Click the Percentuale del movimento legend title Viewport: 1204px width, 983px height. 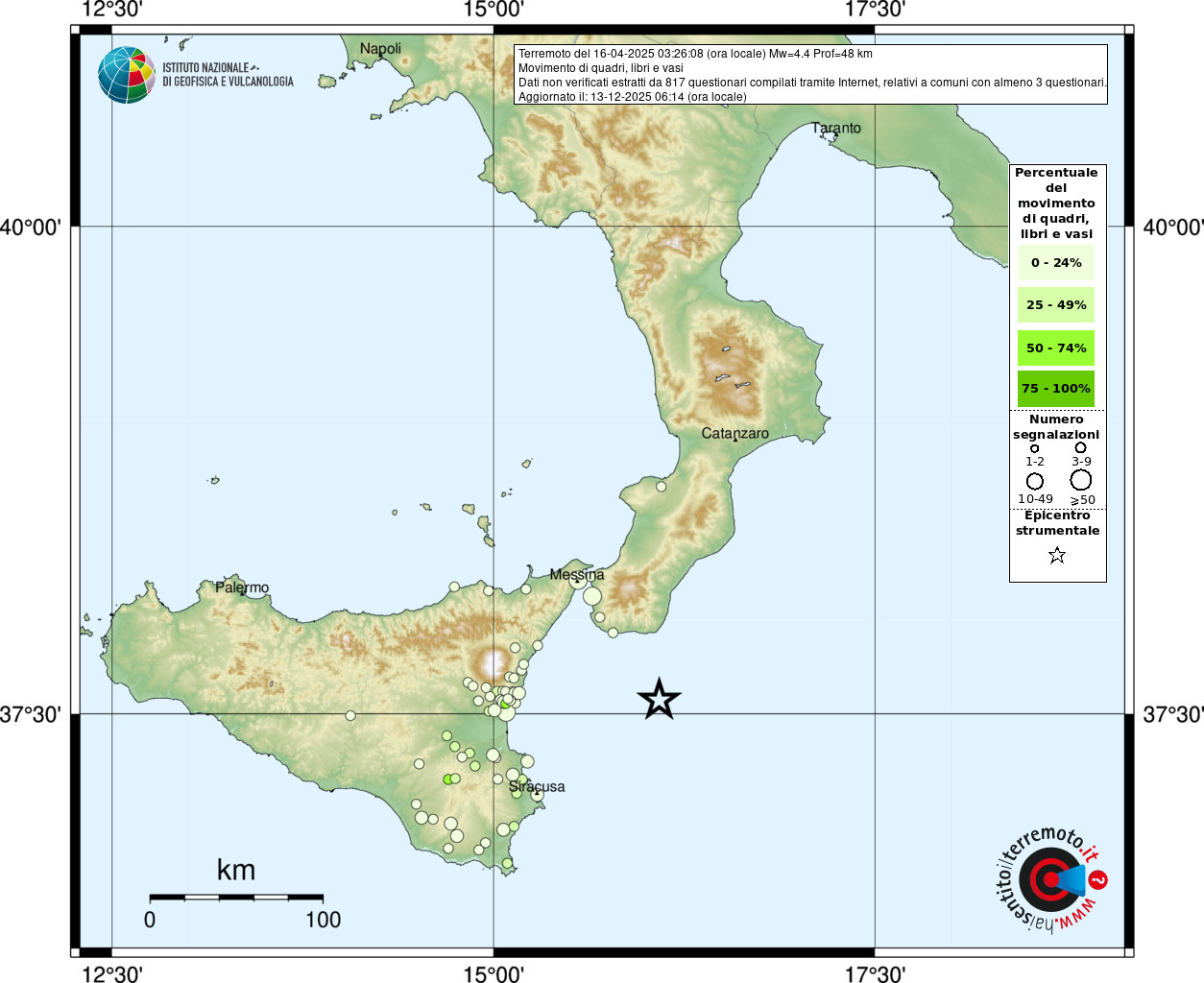pyautogui.click(x=1056, y=204)
